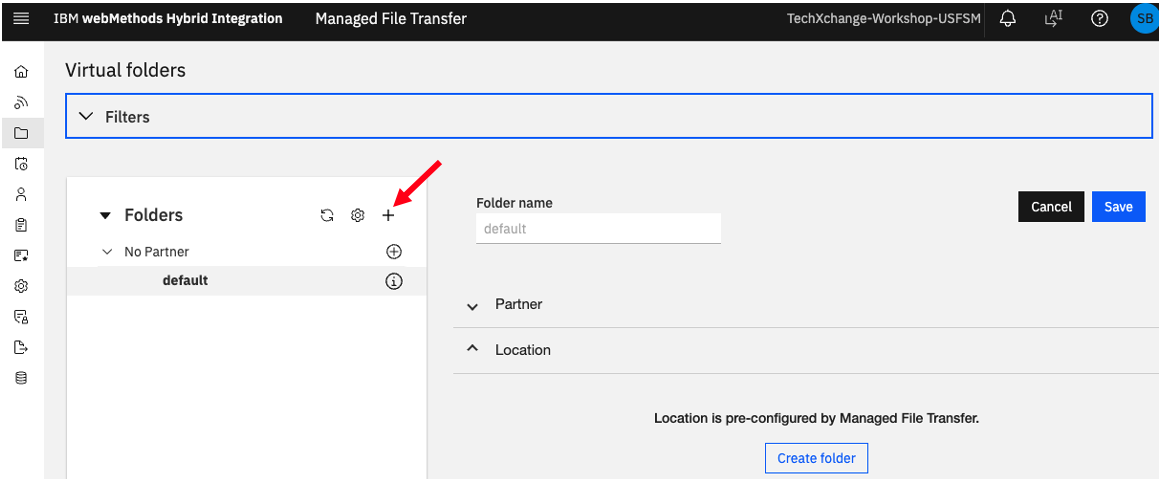Open the scheduled events calendar icon
This screenshot has height=479, width=1161.
pos(21,164)
